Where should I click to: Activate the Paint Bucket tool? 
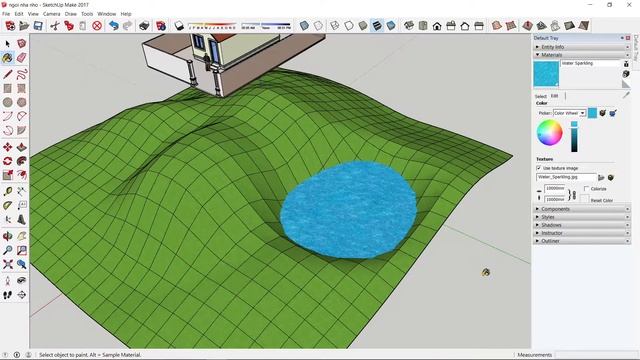[7, 58]
